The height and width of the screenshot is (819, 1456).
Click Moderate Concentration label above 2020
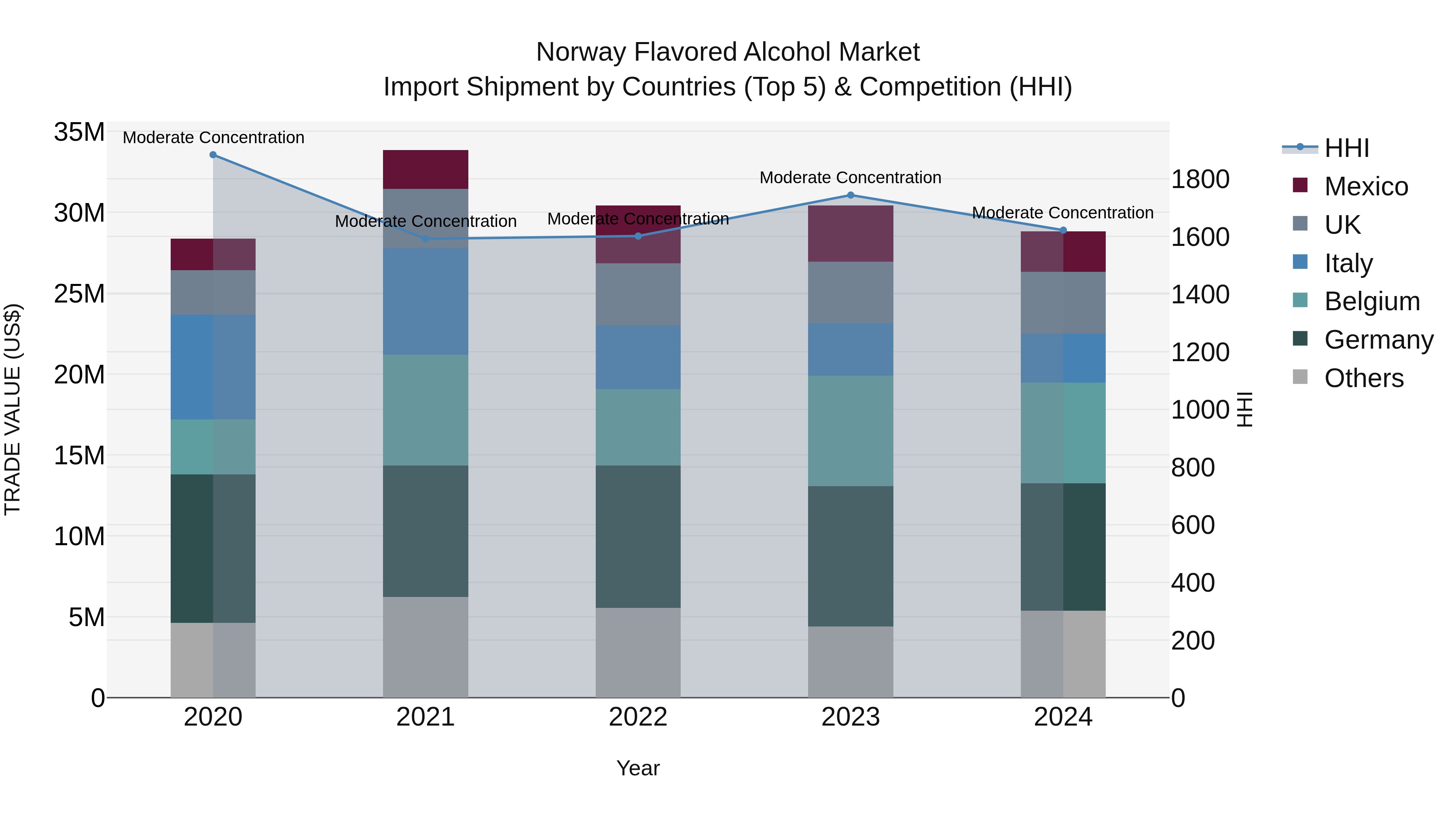[214, 138]
